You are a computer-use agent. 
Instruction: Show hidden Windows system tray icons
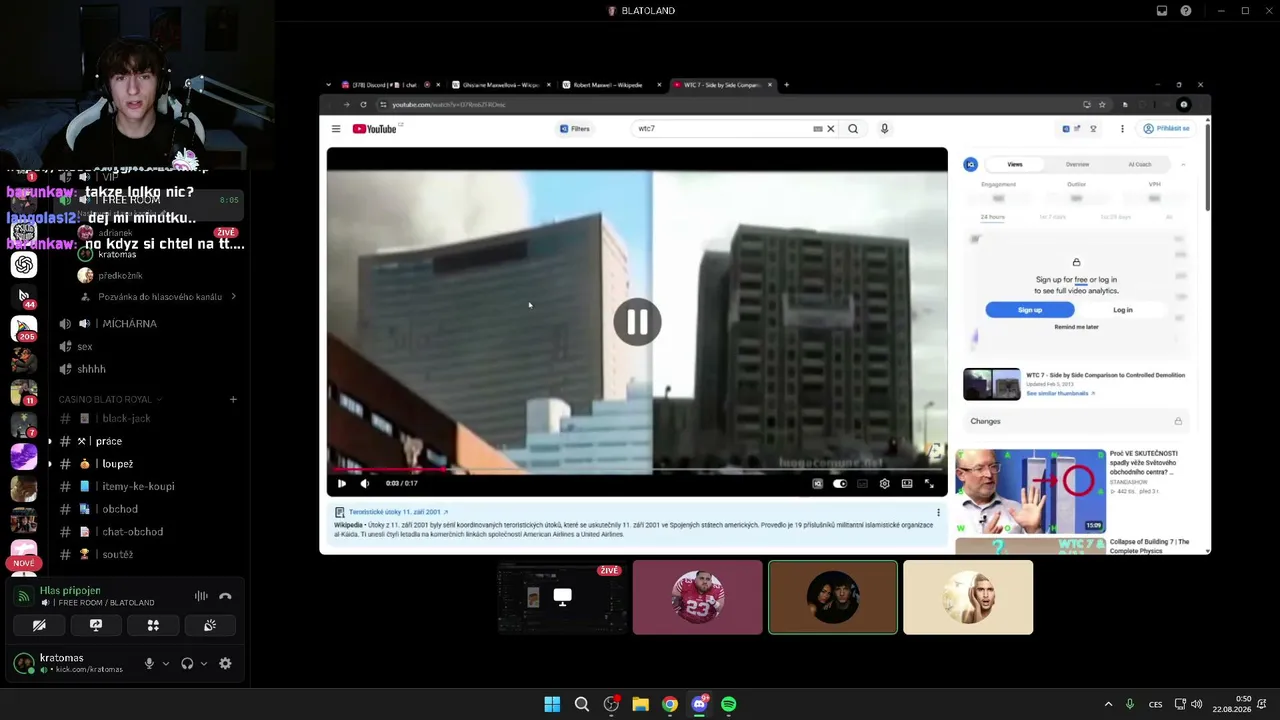(1108, 704)
